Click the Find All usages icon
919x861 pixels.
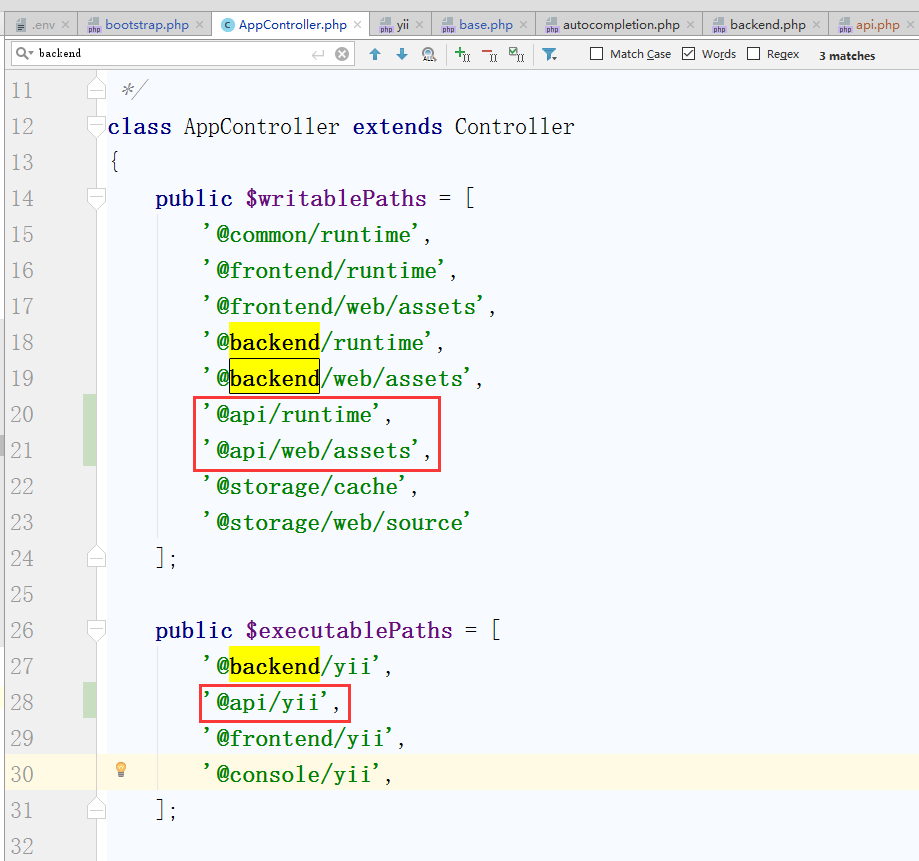[429, 54]
